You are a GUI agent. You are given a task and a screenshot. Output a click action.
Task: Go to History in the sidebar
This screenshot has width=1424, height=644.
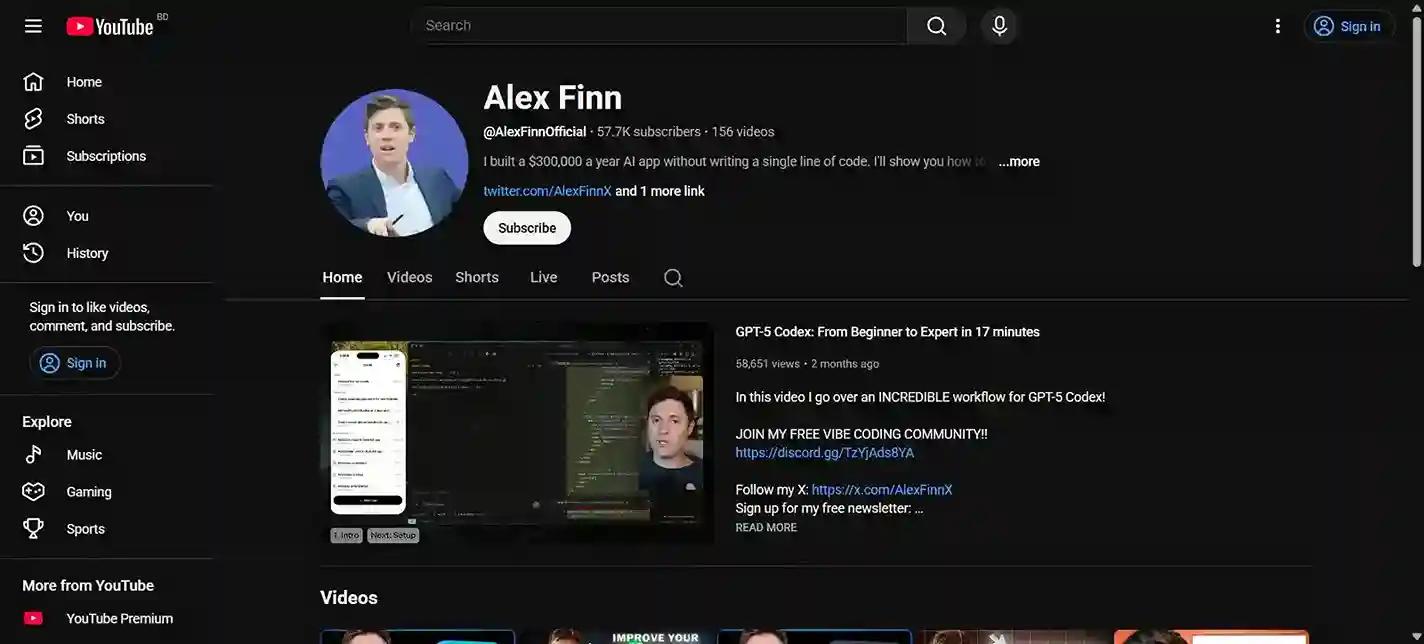click(87, 253)
